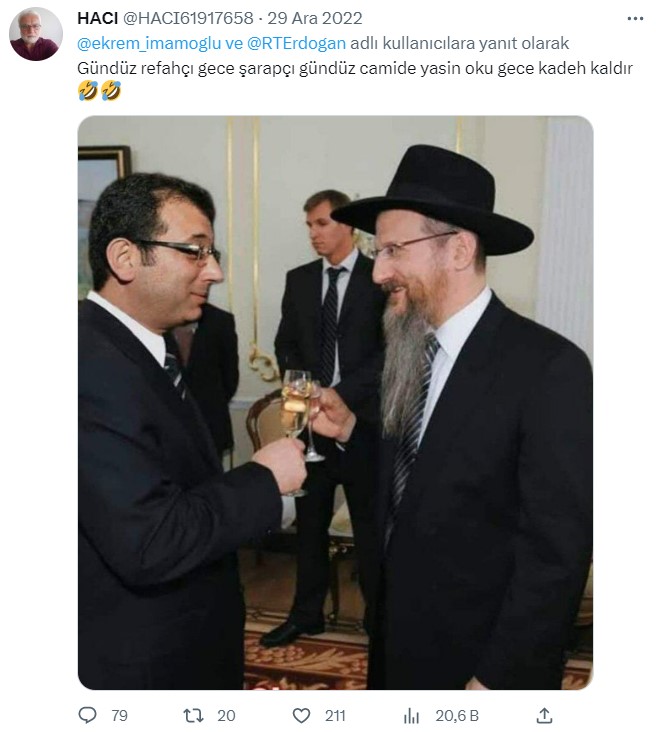The width and height of the screenshot is (656, 732).
Task: Click the @HACI61917658 handle
Action: tap(188, 18)
